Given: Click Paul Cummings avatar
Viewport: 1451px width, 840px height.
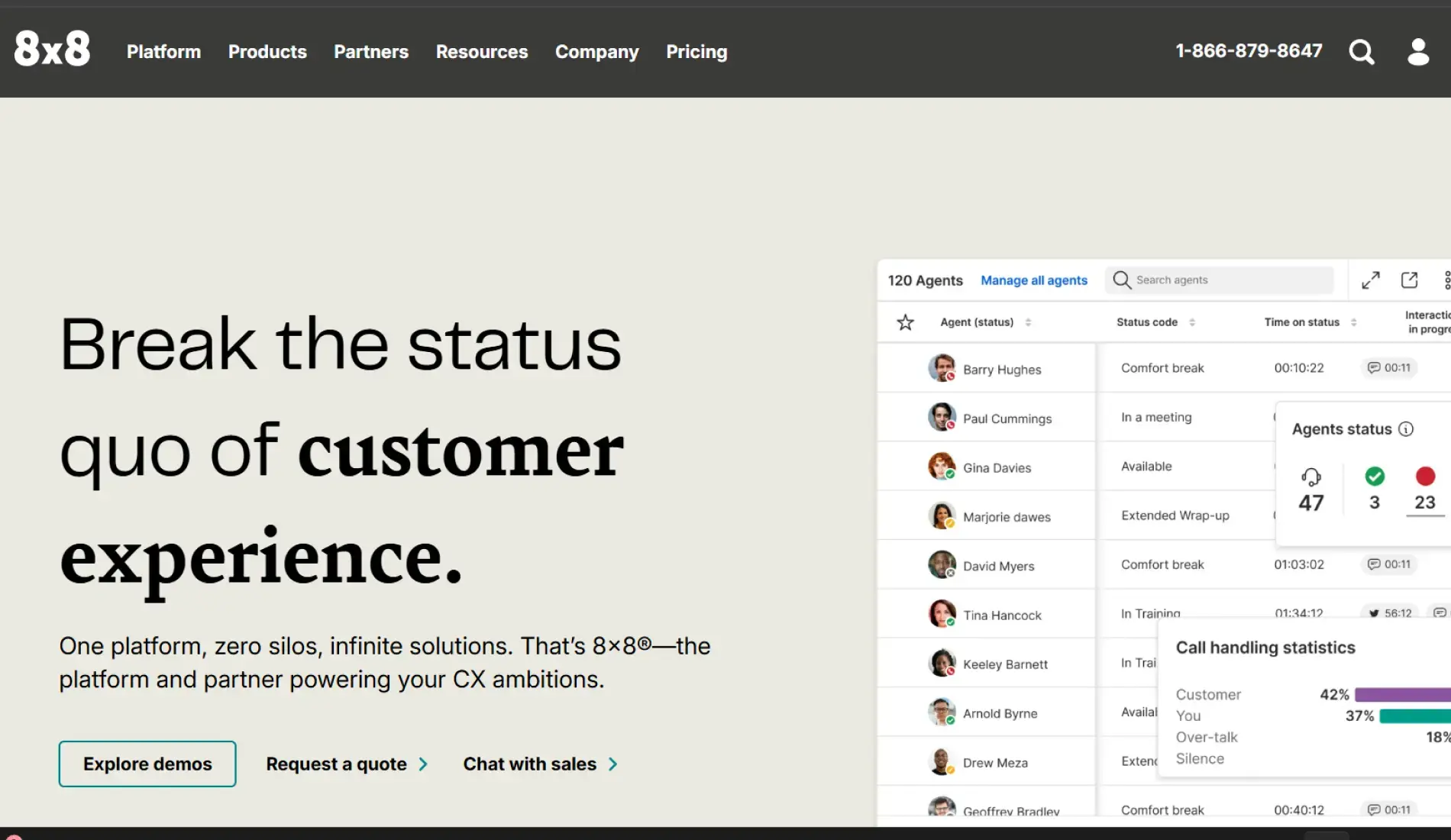Looking at the screenshot, I should pos(942,417).
